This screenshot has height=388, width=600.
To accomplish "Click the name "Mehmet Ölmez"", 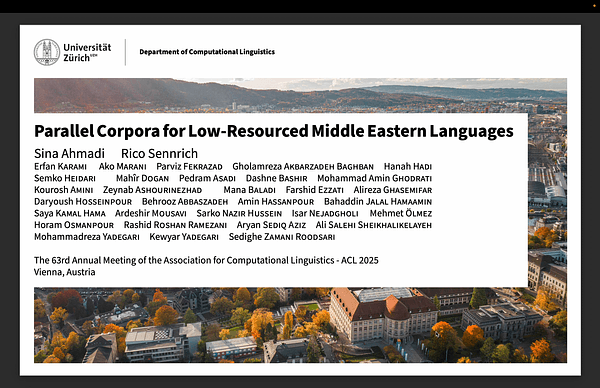I will coord(401,213).
